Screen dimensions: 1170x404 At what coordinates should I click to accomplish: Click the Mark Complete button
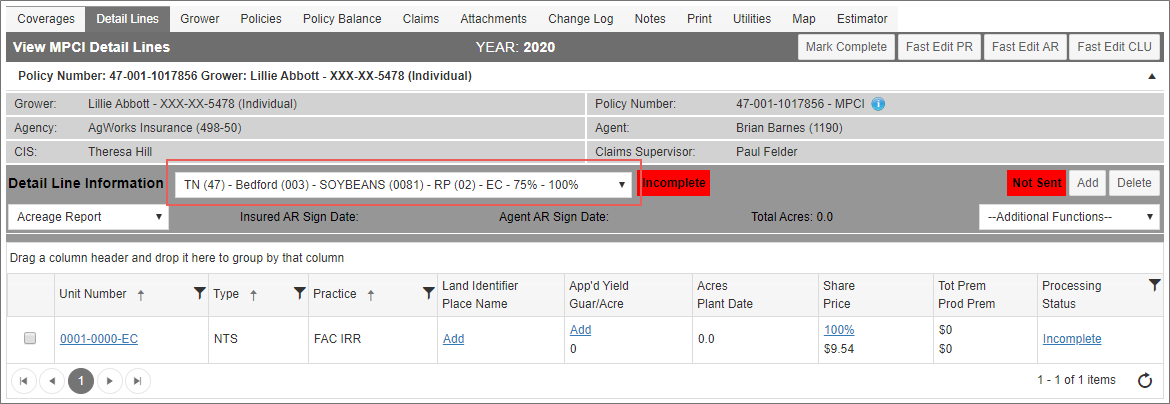coord(846,47)
